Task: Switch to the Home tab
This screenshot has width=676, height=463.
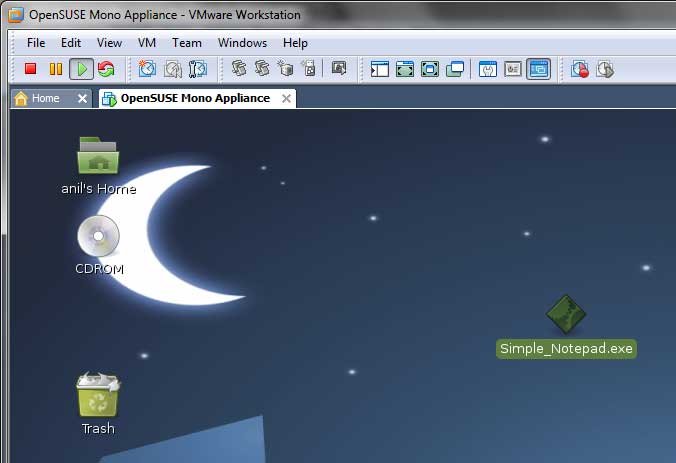Action: (45, 98)
